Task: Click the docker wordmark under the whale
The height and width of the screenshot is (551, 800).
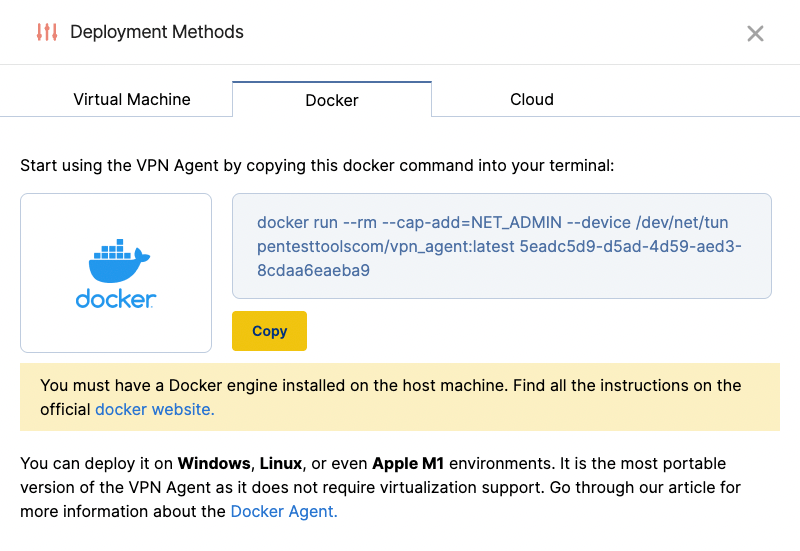Action: point(116,299)
